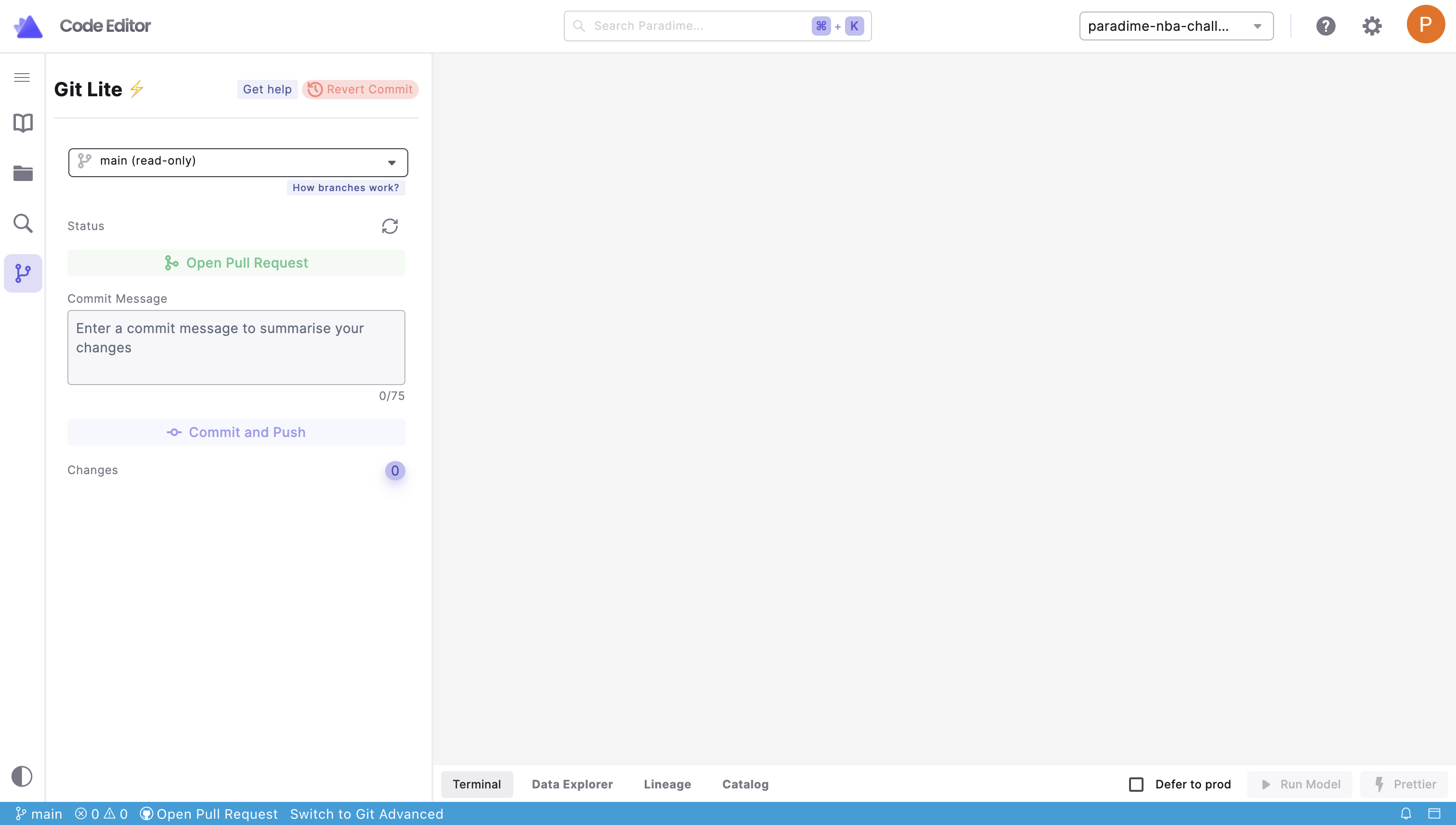This screenshot has height=825, width=1456.
Task: Click the Open Pull Request button
Action: pos(236,263)
